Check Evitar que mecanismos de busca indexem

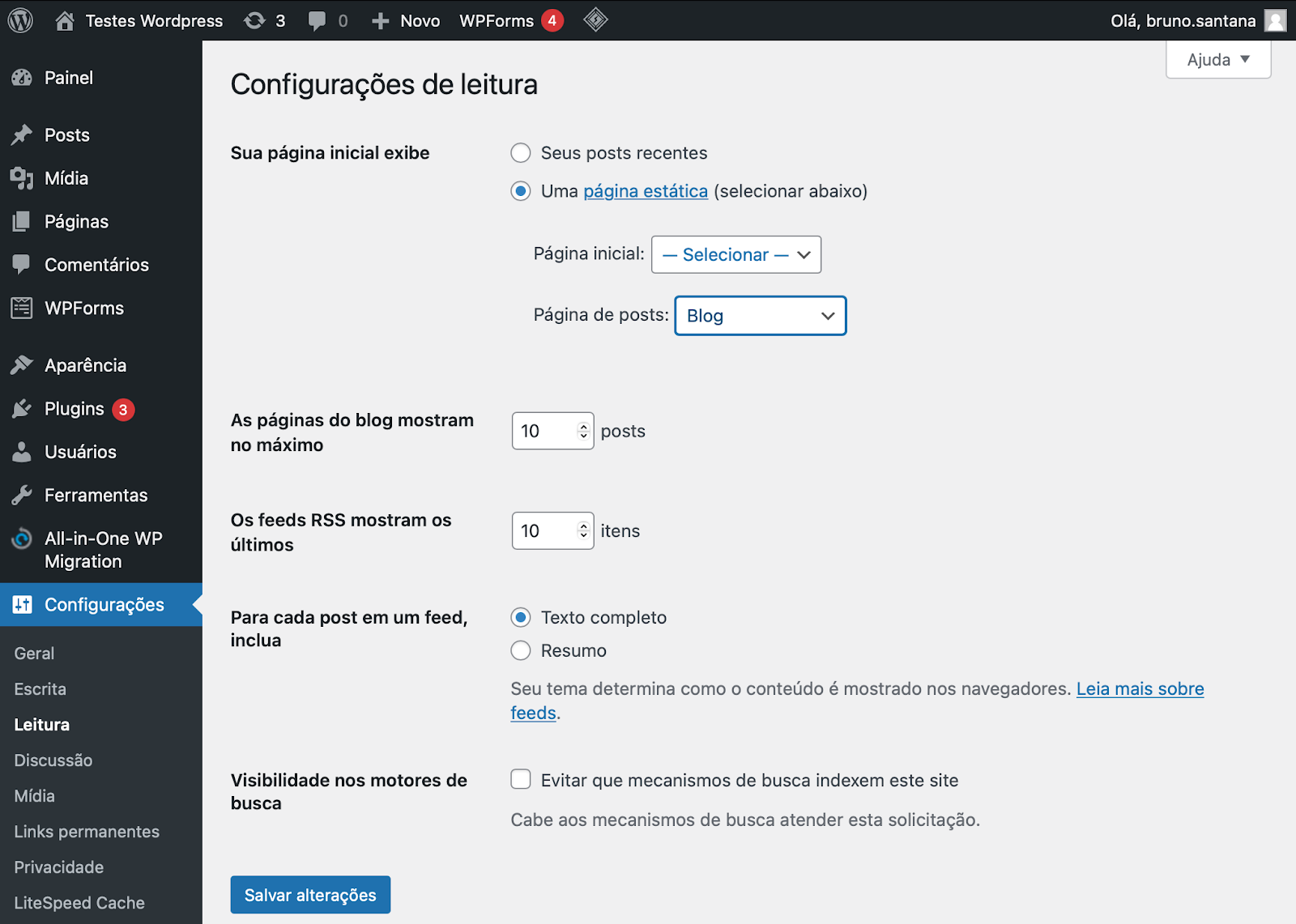[x=521, y=780]
